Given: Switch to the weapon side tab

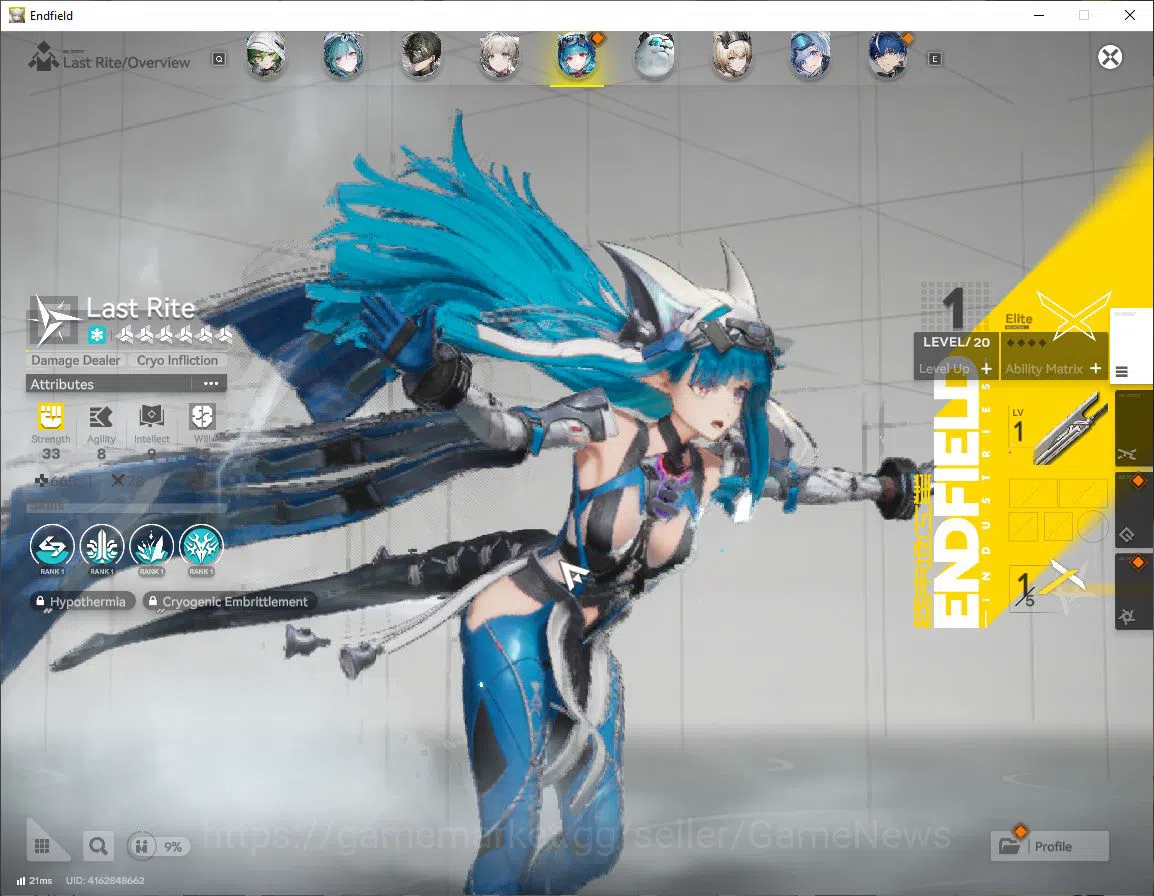Looking at the screenshot, I should pos(1133,430).
